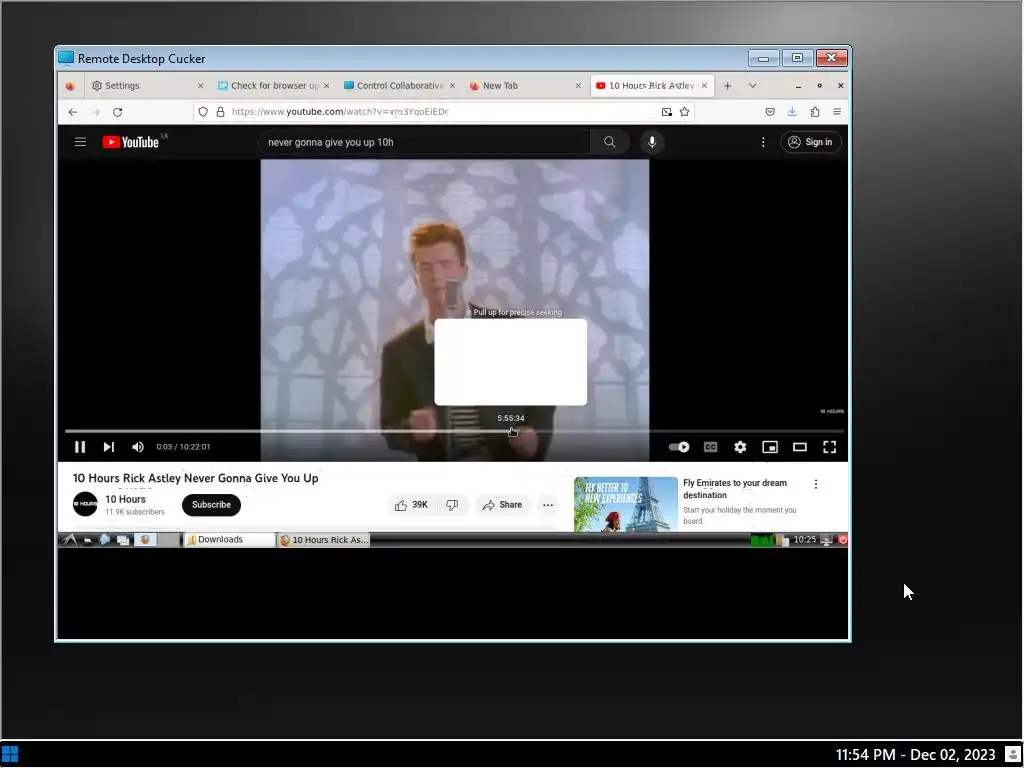
Task: Show site security padlock info
Action: click(221, 112)
